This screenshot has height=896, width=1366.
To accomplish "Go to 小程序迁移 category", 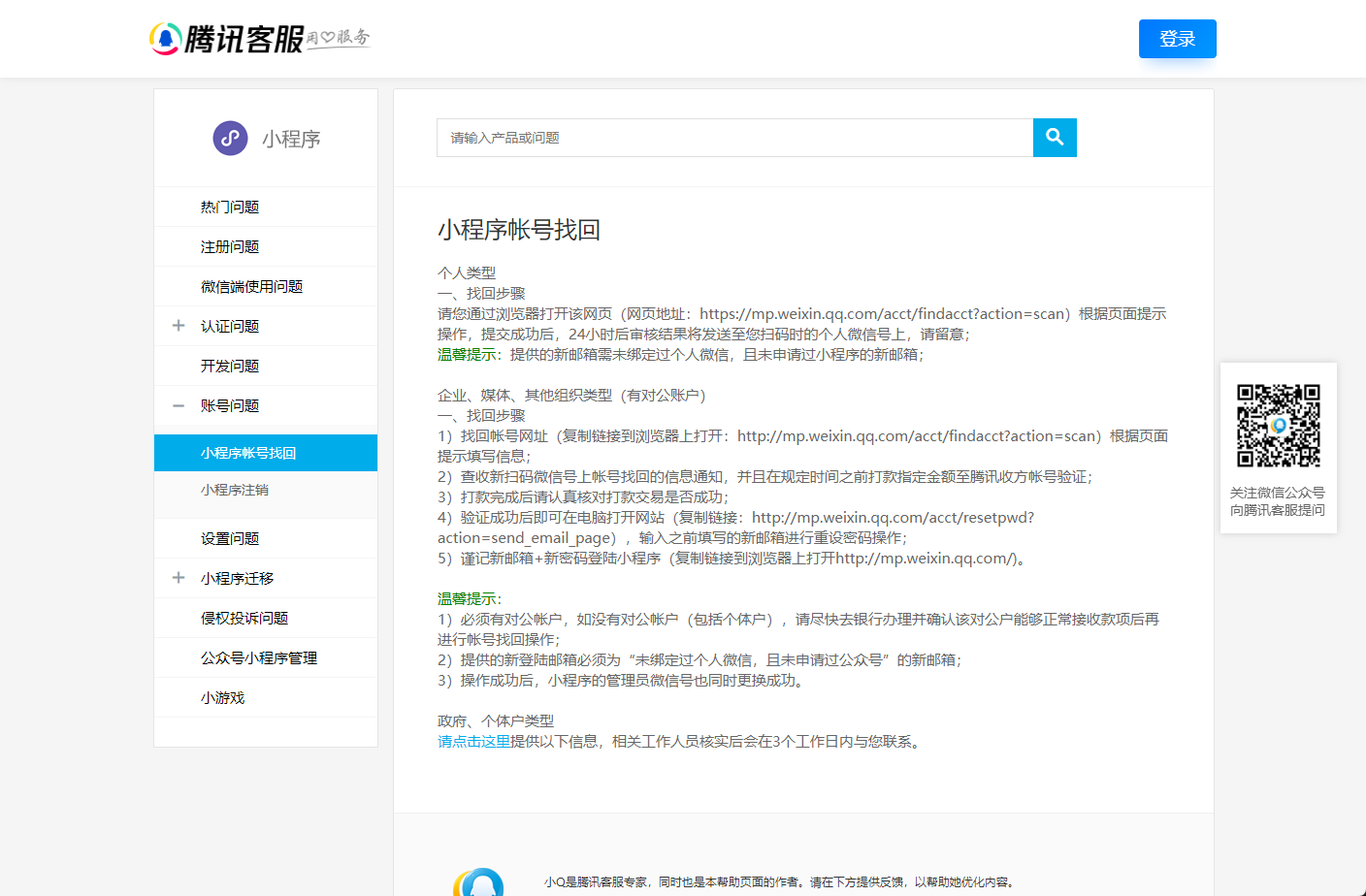I will click(x=237, y=578).
